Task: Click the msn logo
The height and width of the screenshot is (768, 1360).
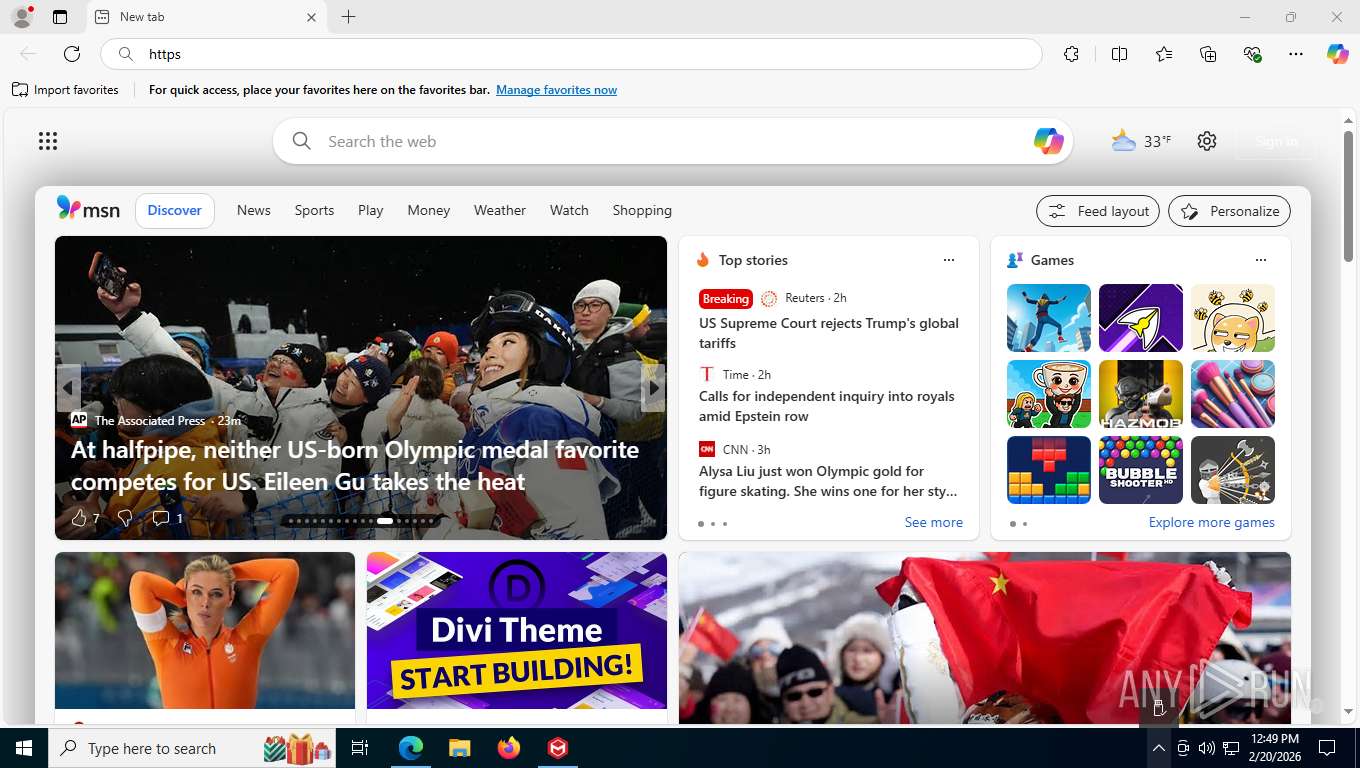Action: click(x=88, y=209)
